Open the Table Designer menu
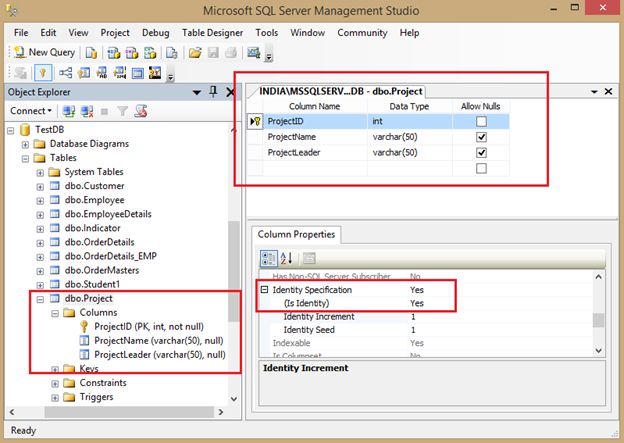This screenshot has width=624, height=443. pyautogui.click(x=213, y=33)
